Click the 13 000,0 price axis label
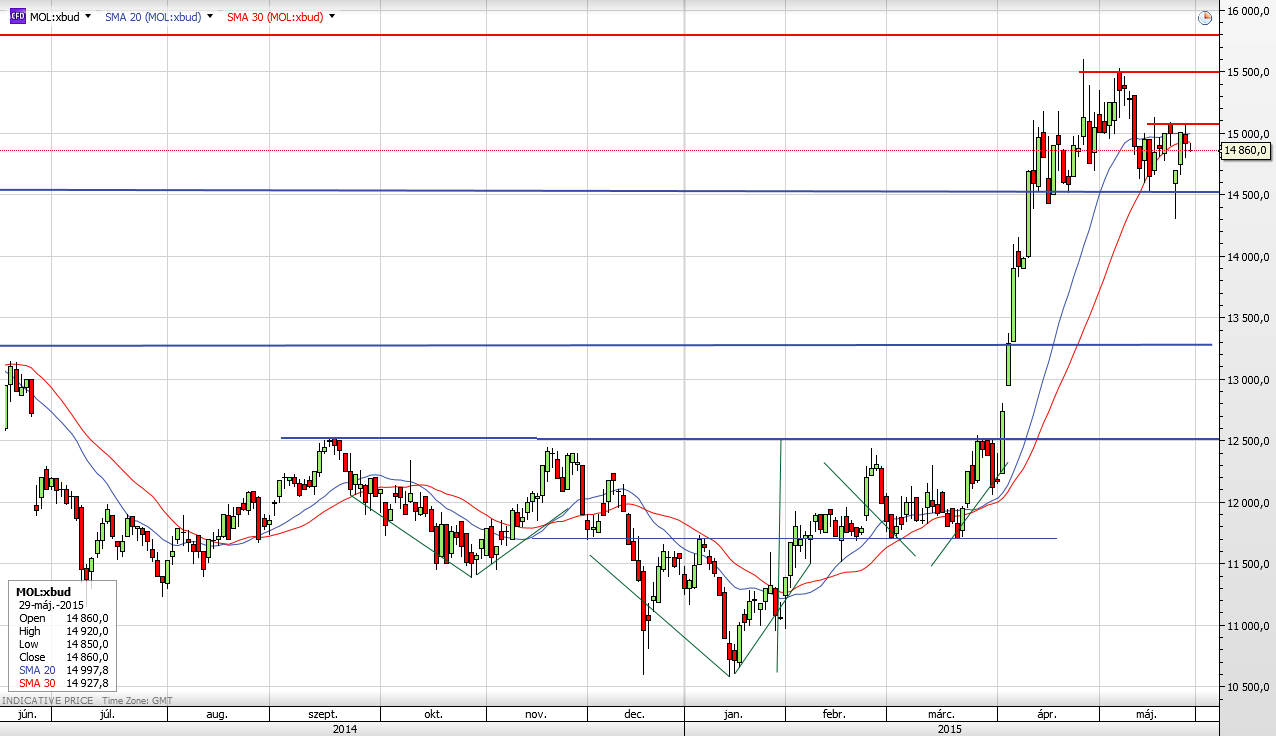This screenshot has width=1276, height=736. point(1250,380)
